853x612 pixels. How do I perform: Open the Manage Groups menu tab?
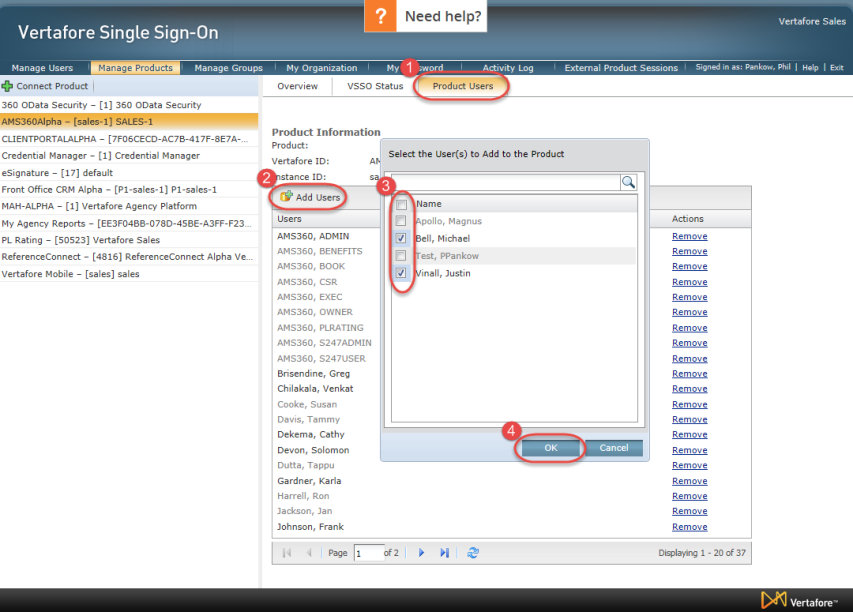(228, 68)
